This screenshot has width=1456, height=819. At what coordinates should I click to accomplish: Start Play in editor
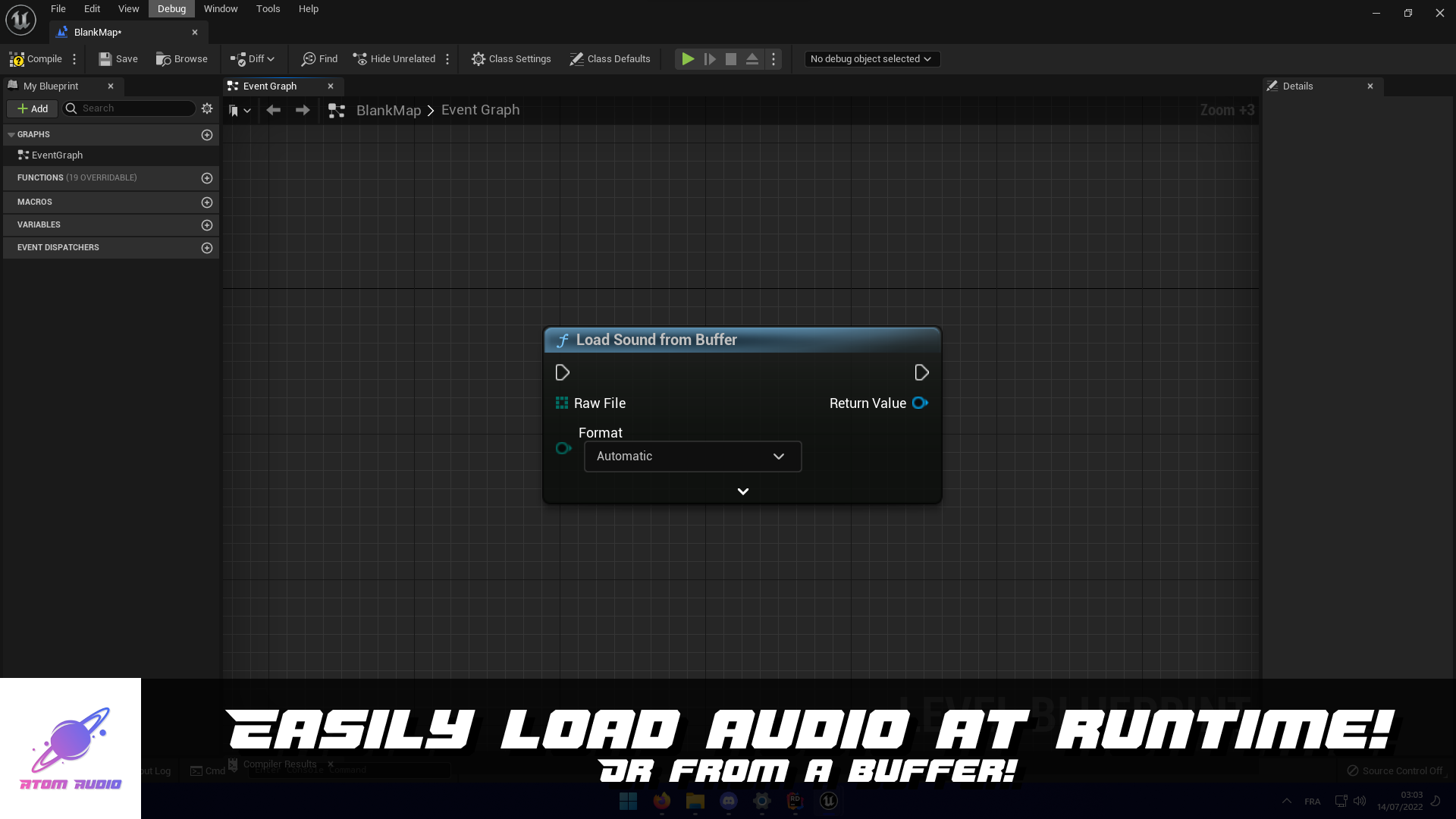point(688,59)
